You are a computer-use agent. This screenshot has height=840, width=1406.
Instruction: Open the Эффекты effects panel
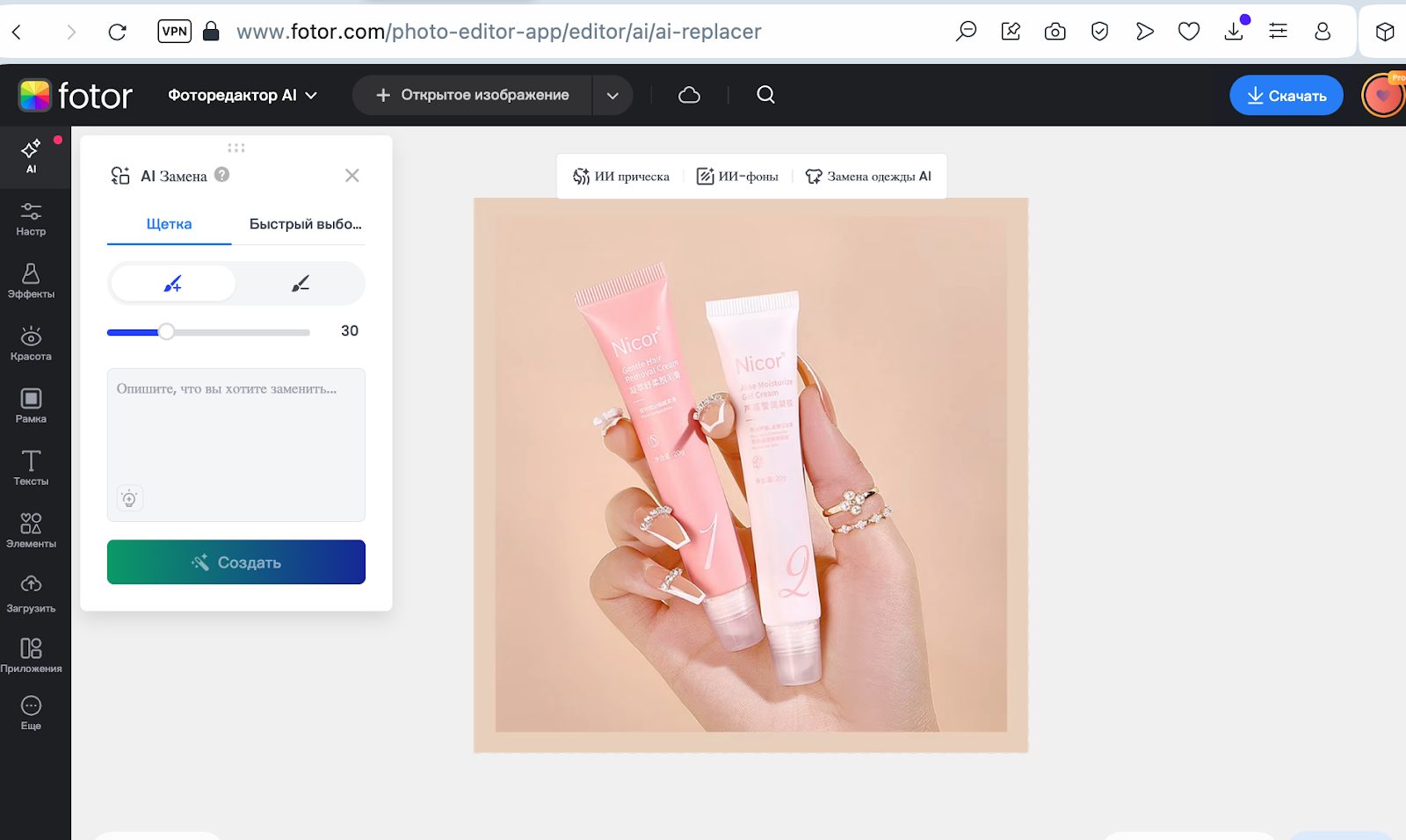[32, 281]
